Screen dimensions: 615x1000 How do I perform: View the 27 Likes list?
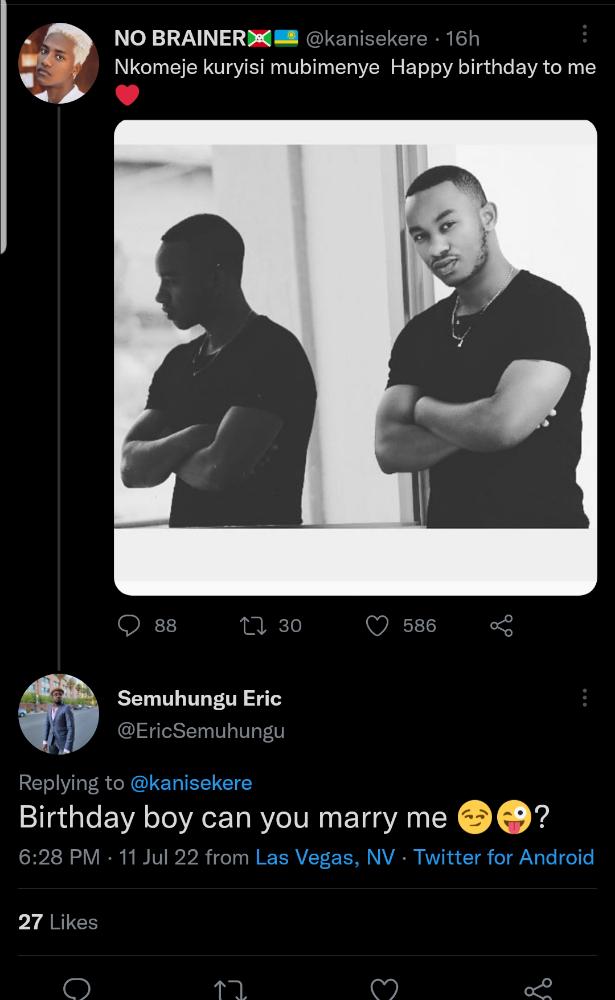[58, 922]
